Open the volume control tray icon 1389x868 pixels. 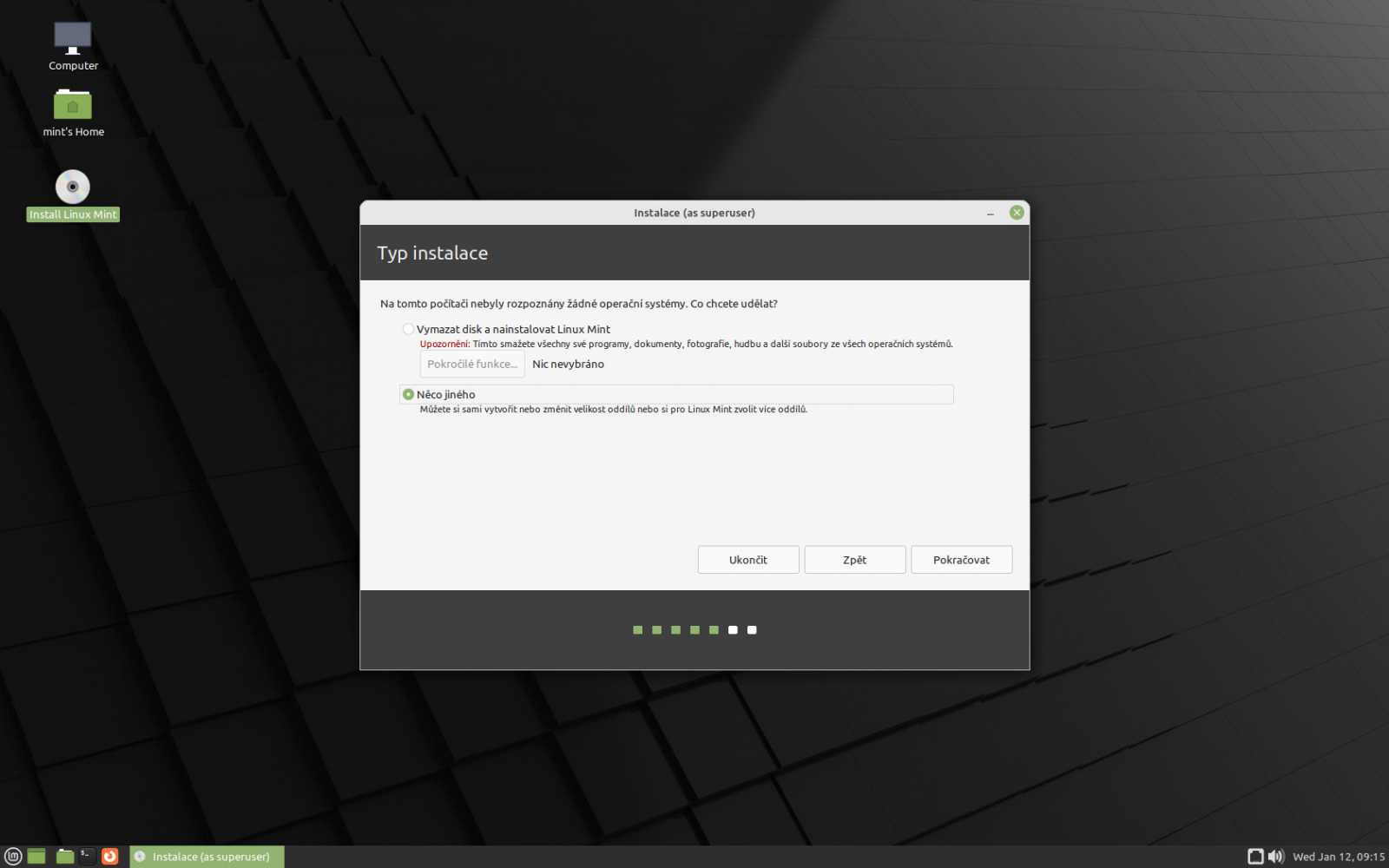(x=1275, y=857)
